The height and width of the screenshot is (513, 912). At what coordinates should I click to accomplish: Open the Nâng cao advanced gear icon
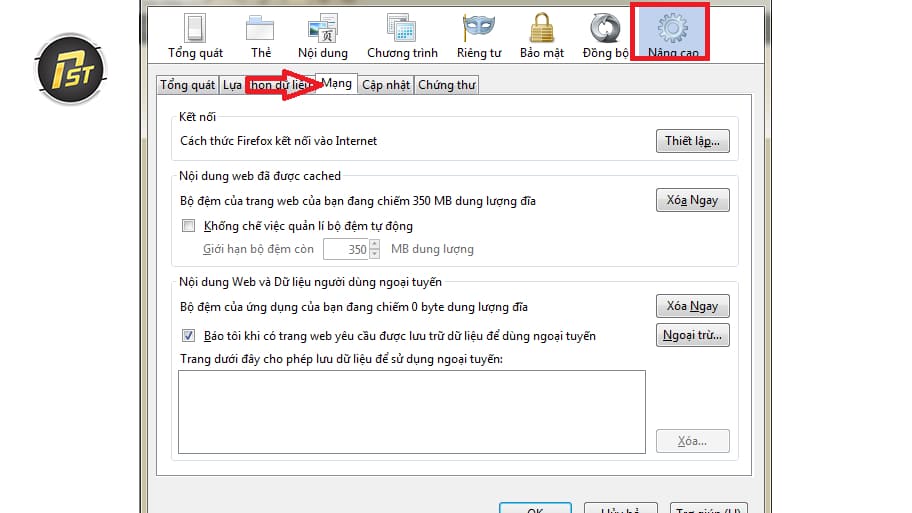click(x=672, y=34)
